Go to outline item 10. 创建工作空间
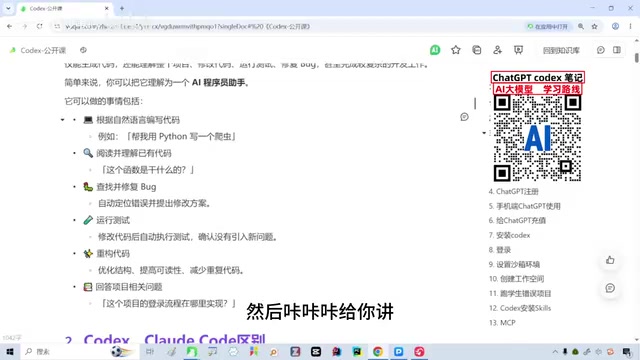The width and height of the screenshot is (640, 360). coord(516,279)
